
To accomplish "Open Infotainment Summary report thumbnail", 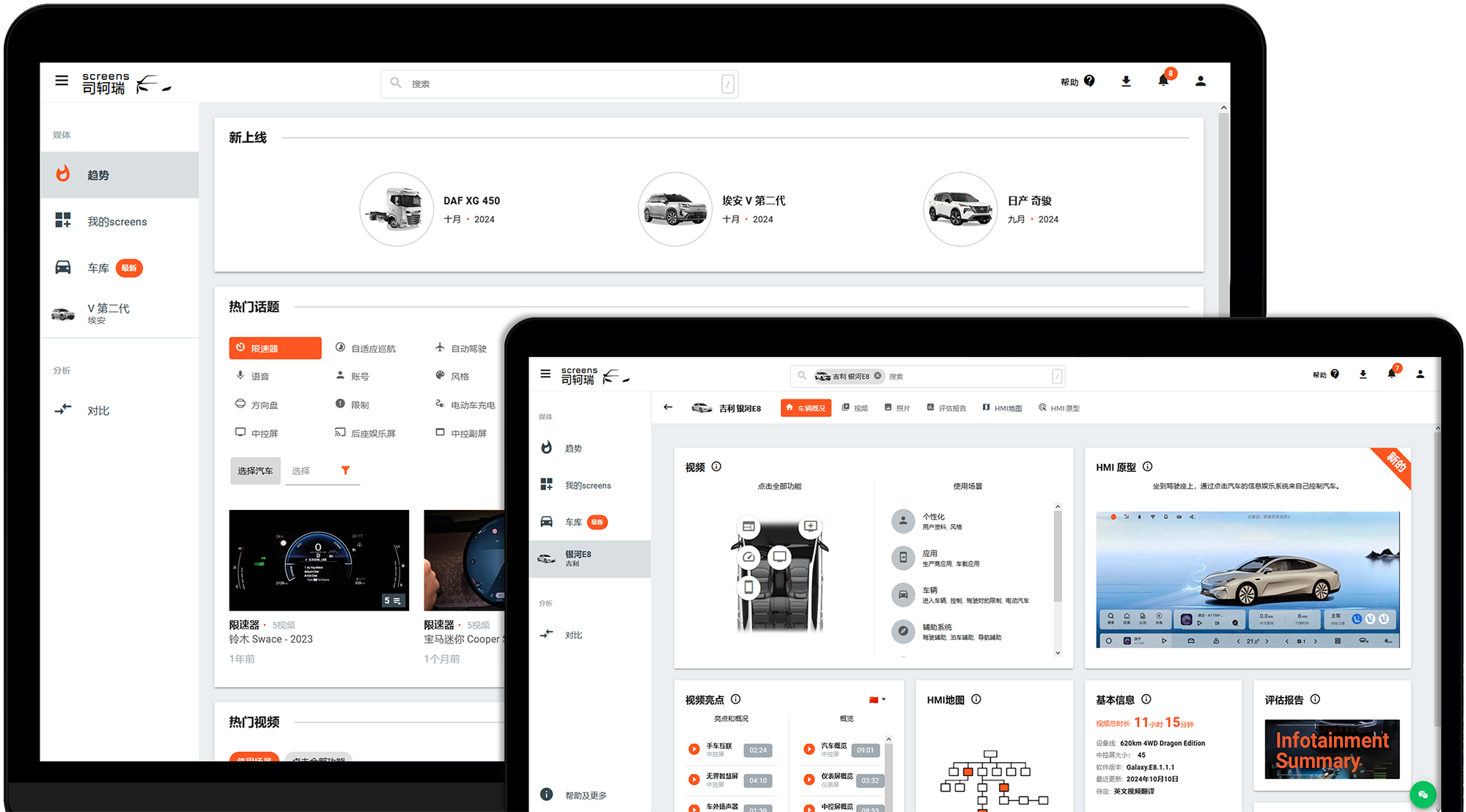I will [x=1332, y=749].
